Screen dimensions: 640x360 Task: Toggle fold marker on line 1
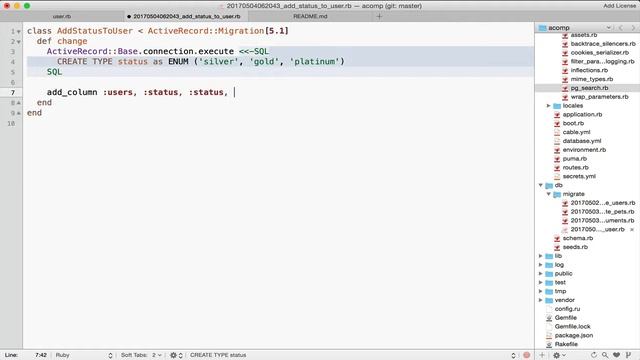19,31
